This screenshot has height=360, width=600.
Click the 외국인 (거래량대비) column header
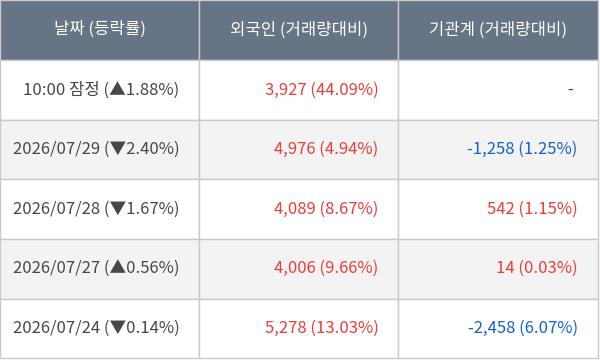pyautogui.click(x=298, y=29)
